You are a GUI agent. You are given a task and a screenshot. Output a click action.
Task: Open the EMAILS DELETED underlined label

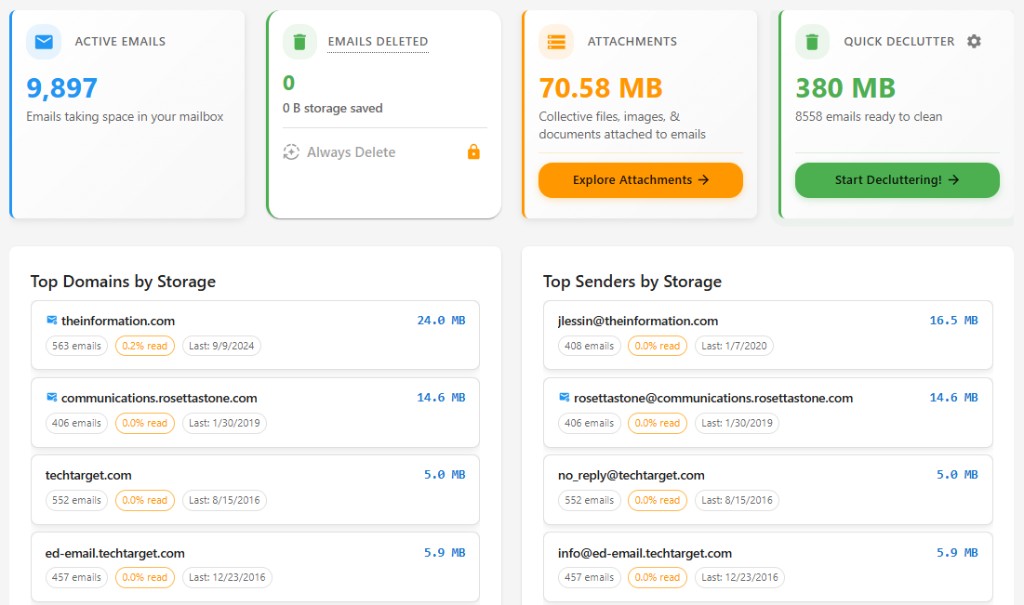[x=378, y=41]
